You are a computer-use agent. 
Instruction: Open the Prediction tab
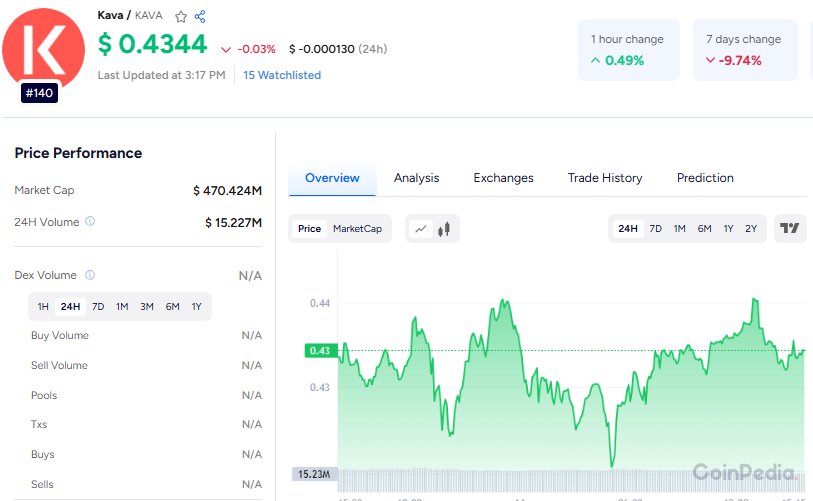[x=705, y=178]
